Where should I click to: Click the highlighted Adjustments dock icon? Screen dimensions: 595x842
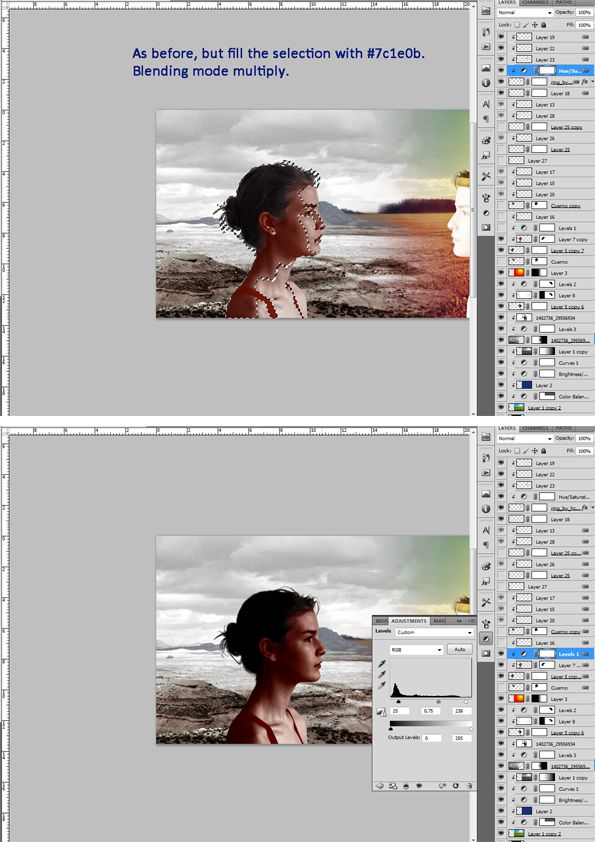(486, 638)
